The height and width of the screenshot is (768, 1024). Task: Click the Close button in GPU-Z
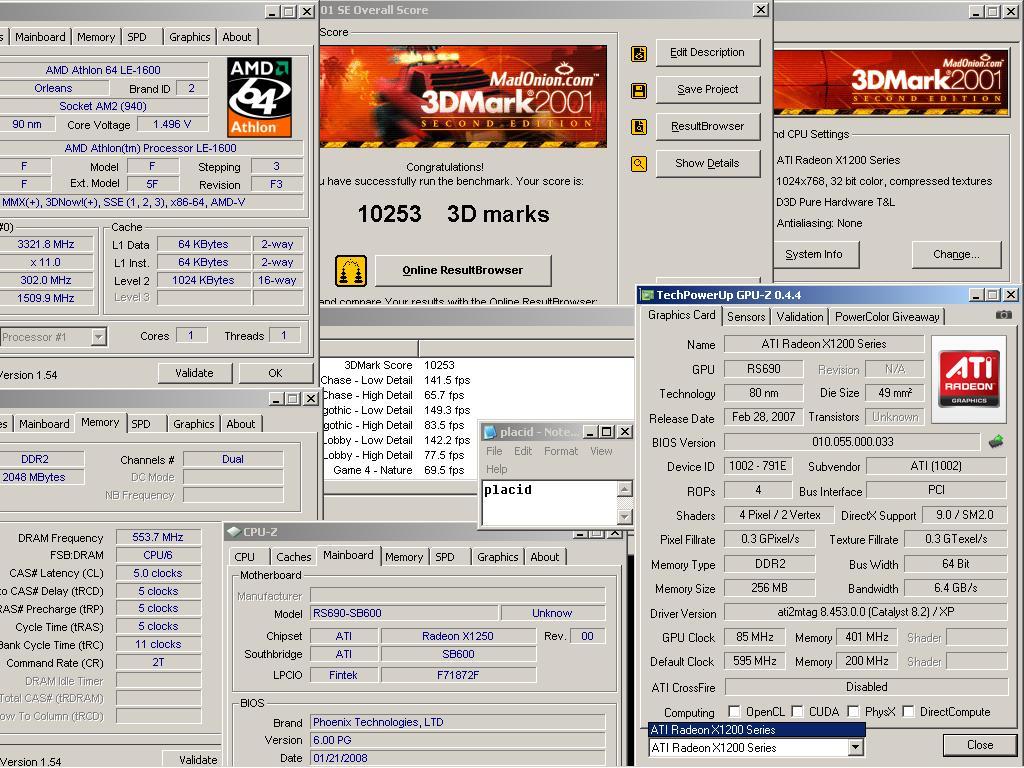(x=980, y=745)
